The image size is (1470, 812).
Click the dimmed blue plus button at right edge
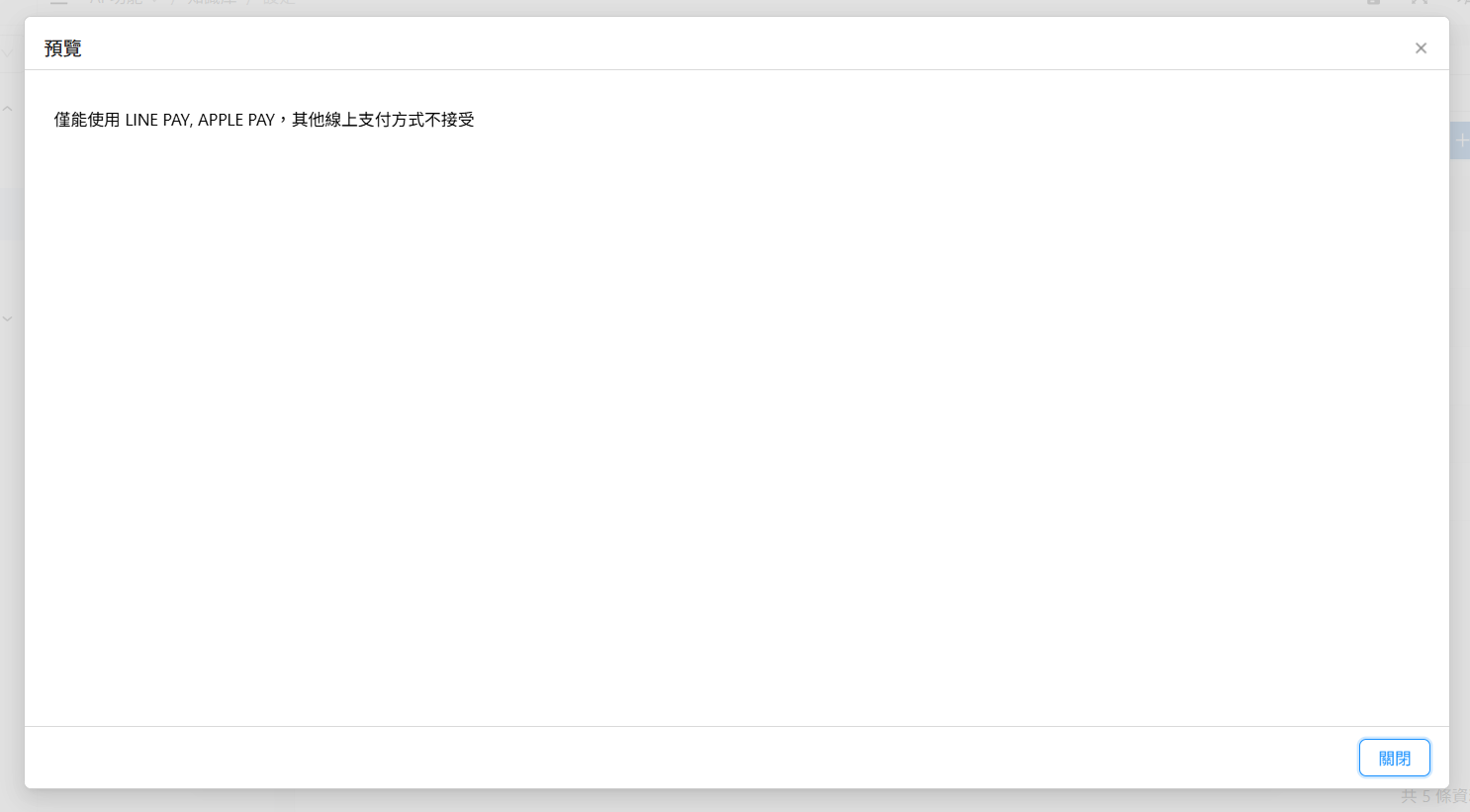click(1461, 140)
